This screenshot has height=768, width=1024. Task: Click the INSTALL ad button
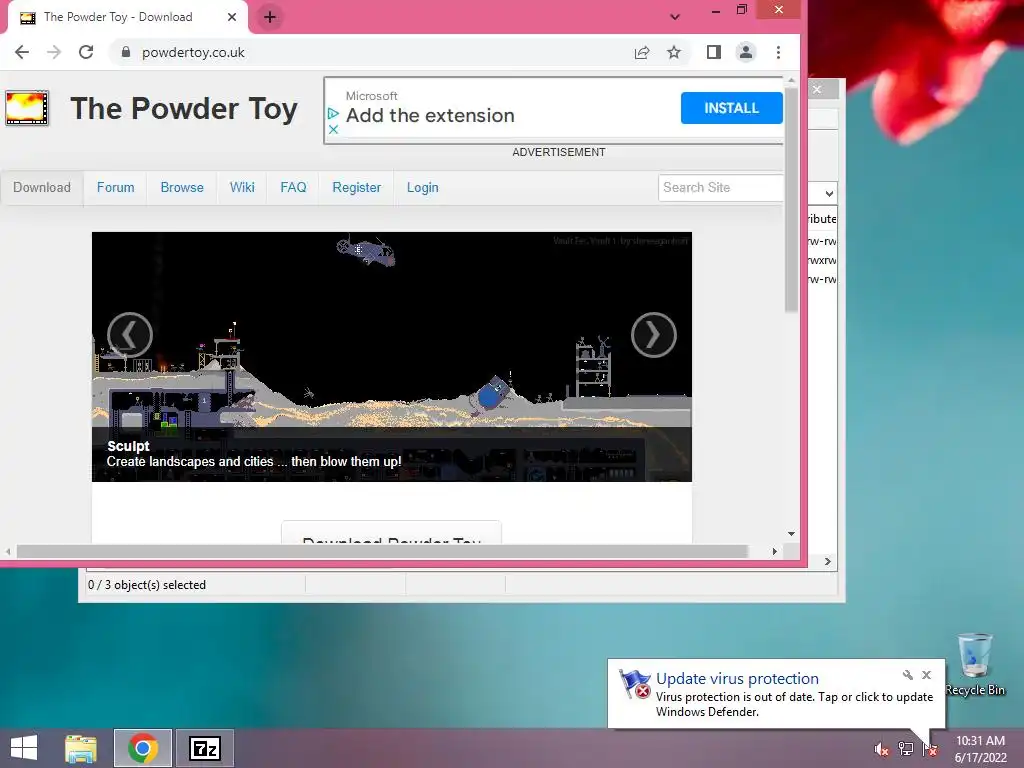pyautogui.click(x=731, y=108)
